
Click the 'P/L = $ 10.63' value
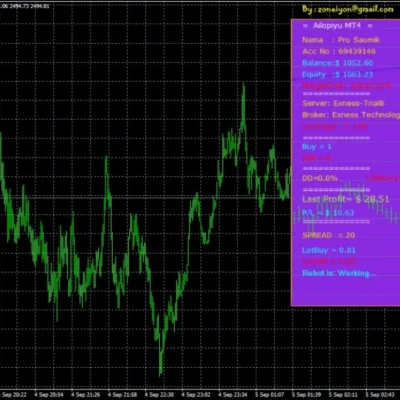coord(328,213)
